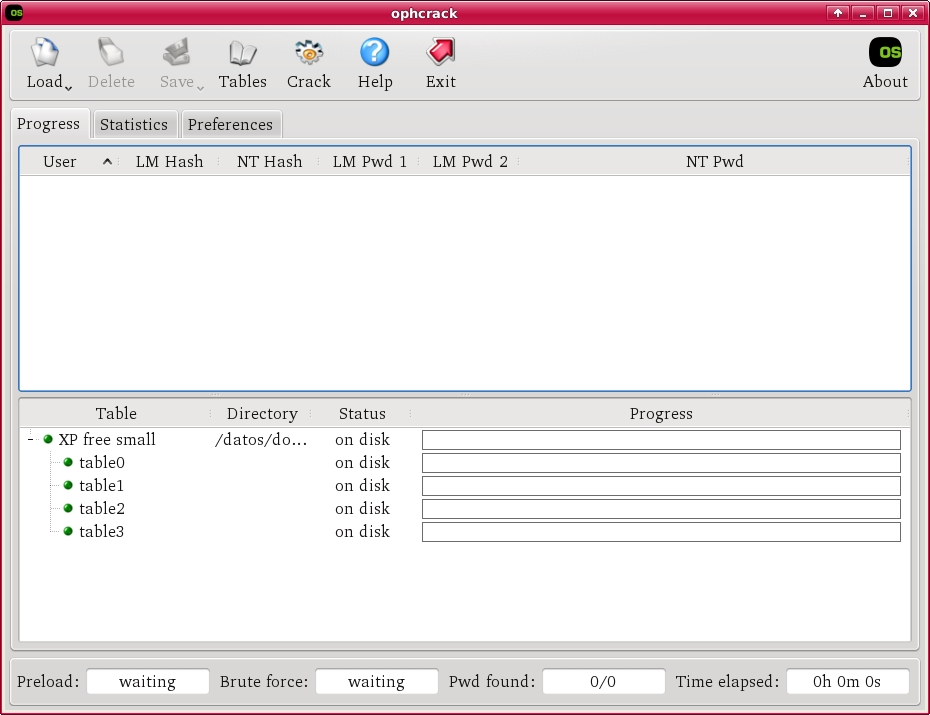Click the progress bar for XP free small
Image resolution: width=930 pixels, height=715 pixels.
(661, 440)
